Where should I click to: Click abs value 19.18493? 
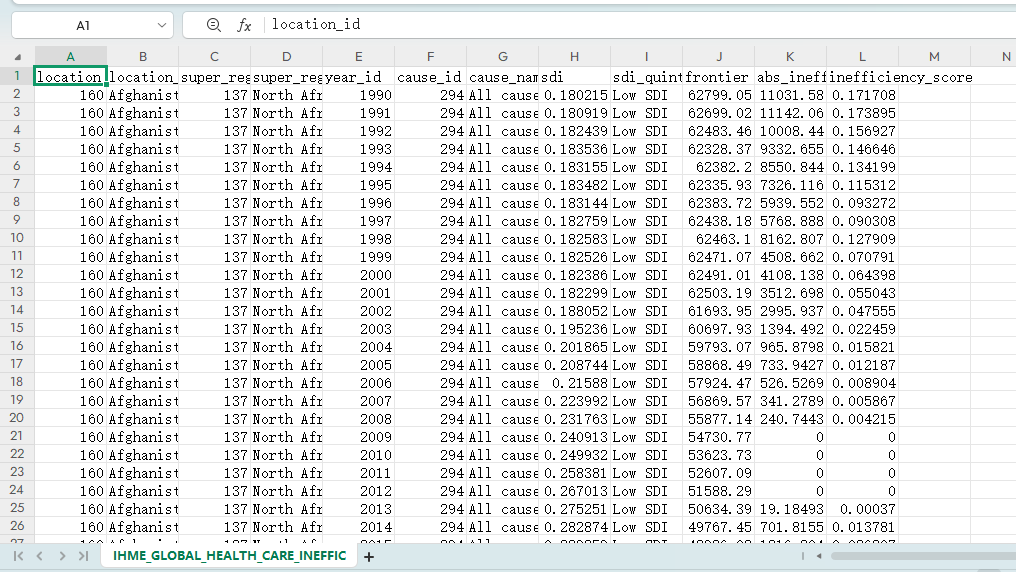pyautogui.click(x=790, y=509)
